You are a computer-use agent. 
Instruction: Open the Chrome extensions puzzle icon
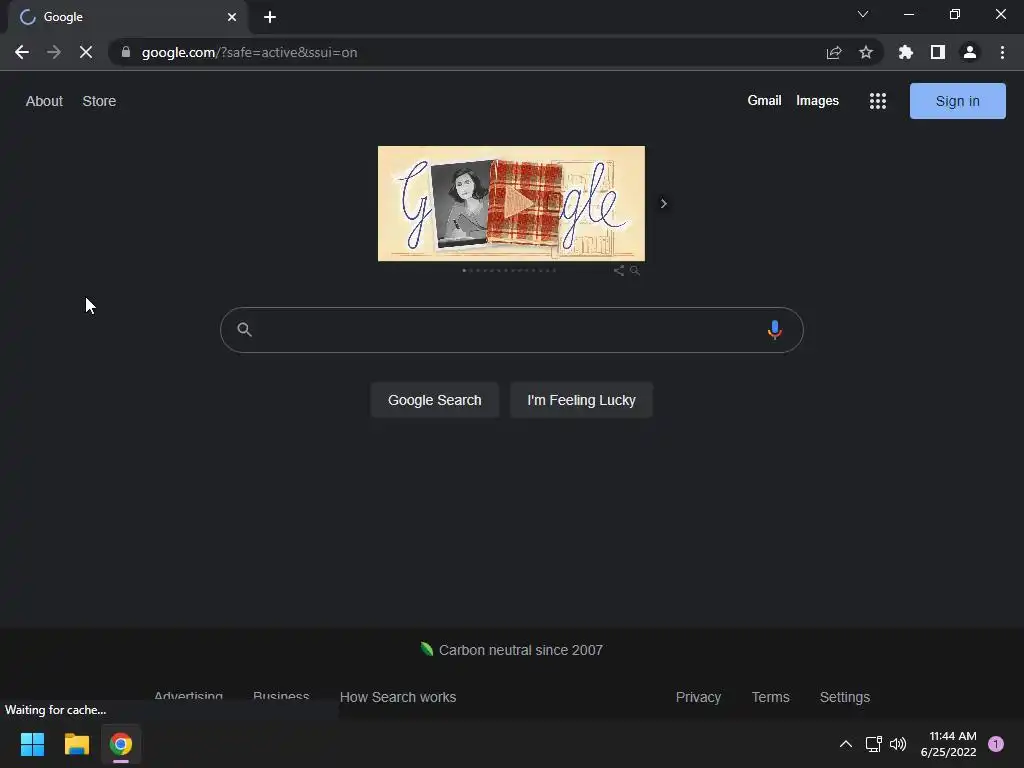906,52
